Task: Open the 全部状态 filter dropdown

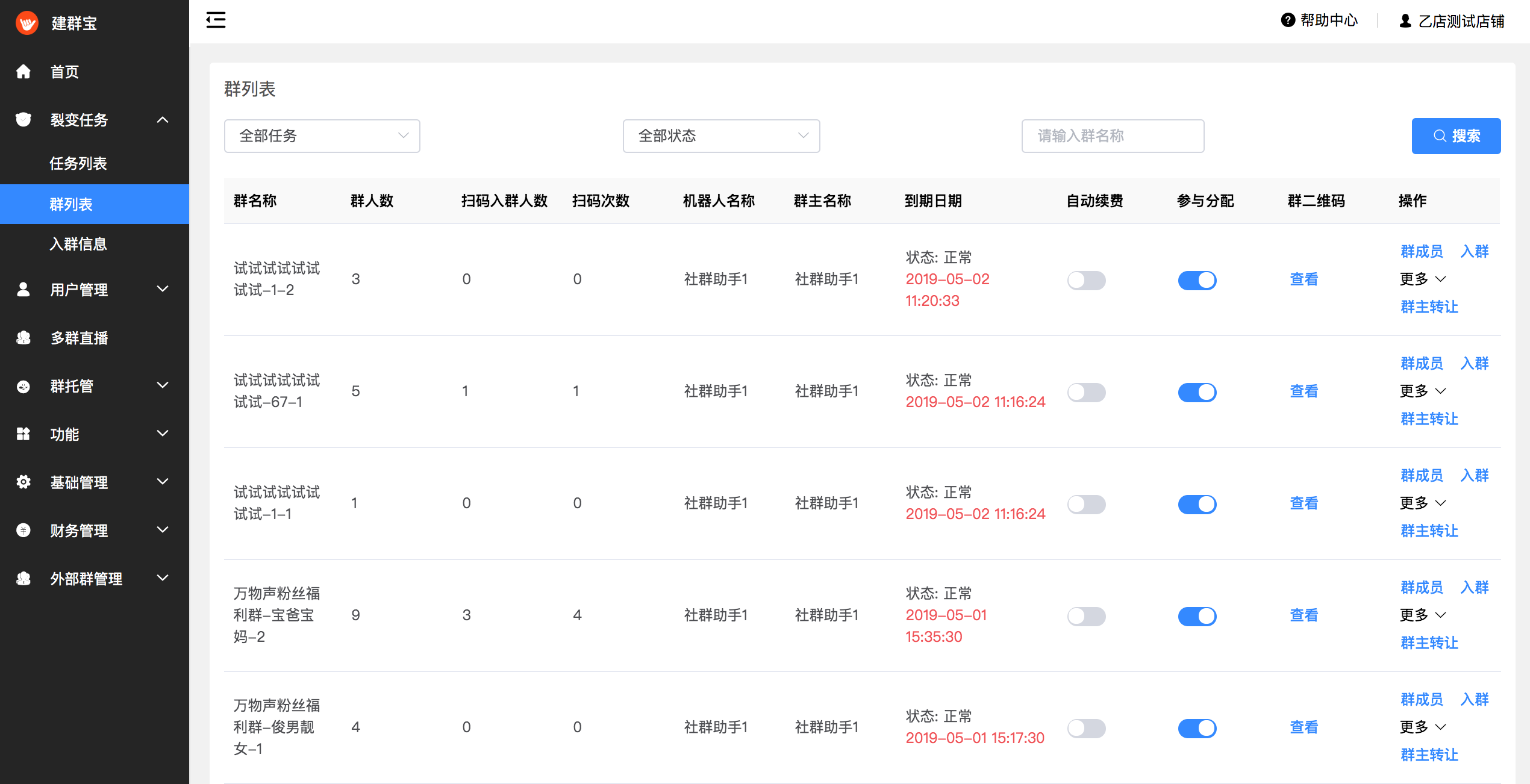Action: pyautogui.click(x=720, y=136)
